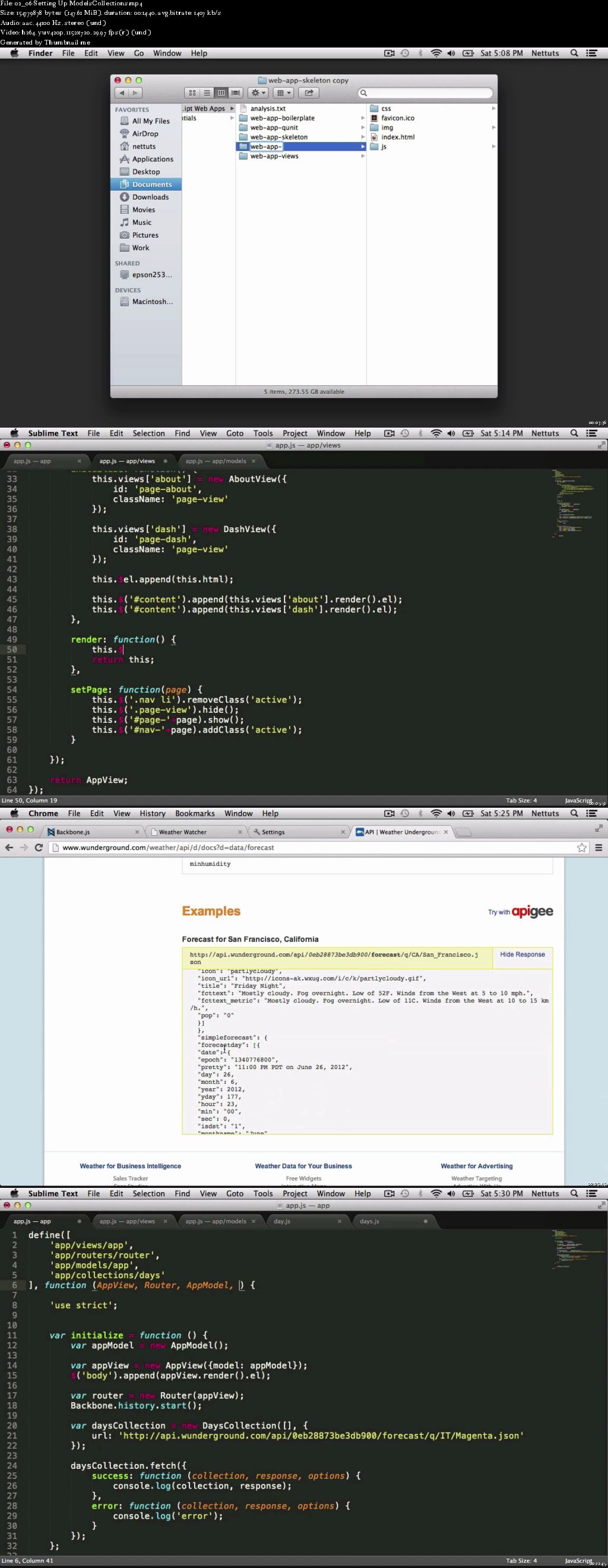Click Chrome's back arrow
Screen dimensions: 608x1568
(x=9, y=848)
